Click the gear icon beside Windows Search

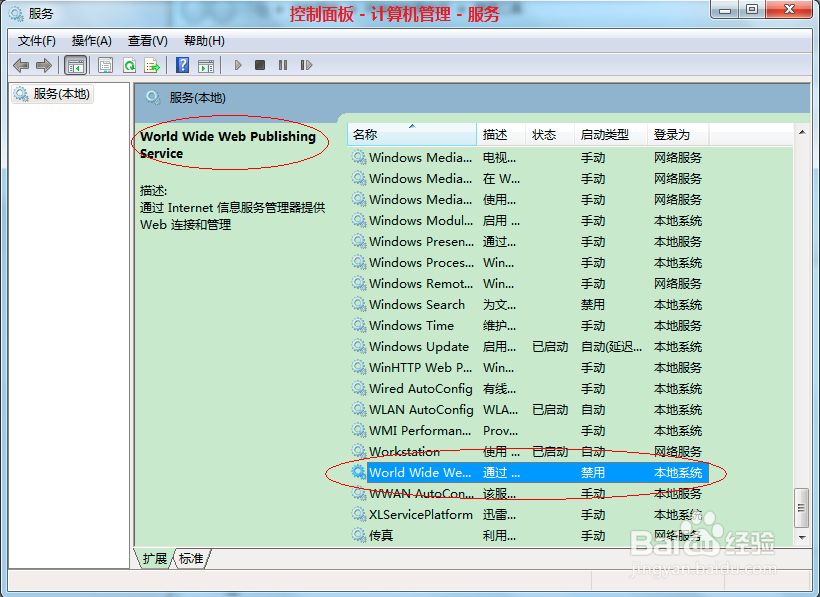pos(359,304)
